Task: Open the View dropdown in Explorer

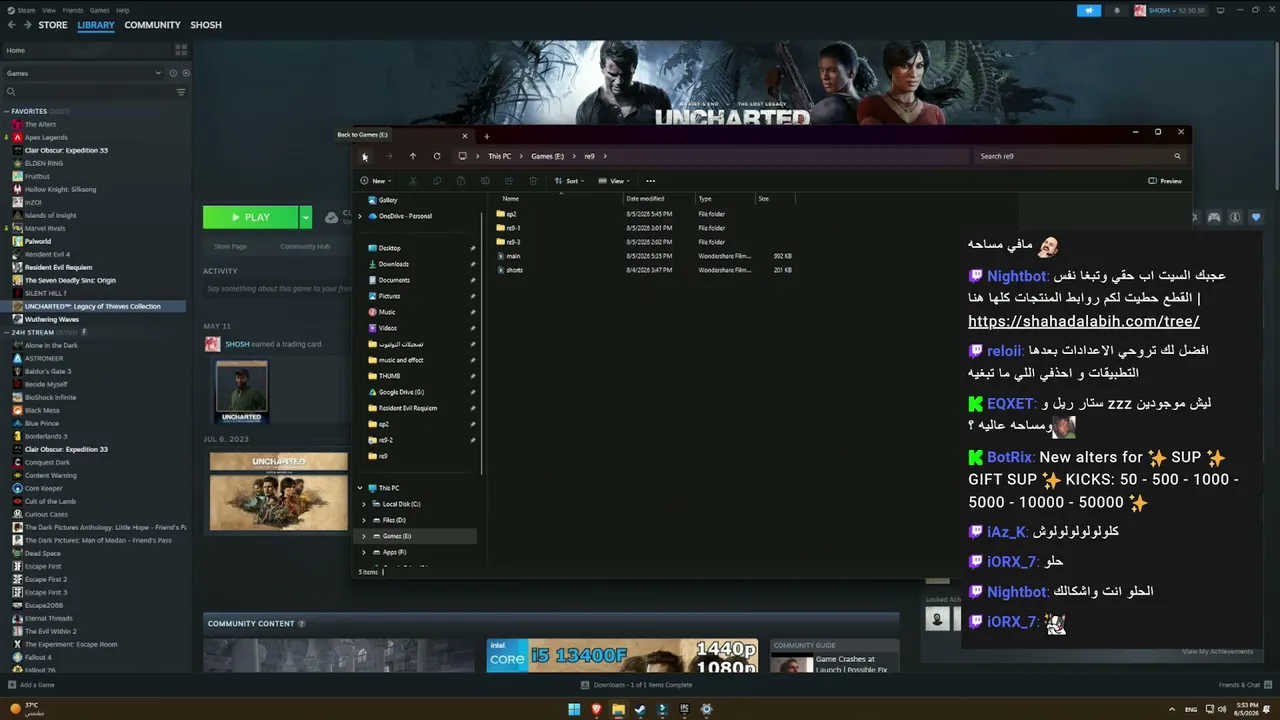Action: (x=614, y=181)
